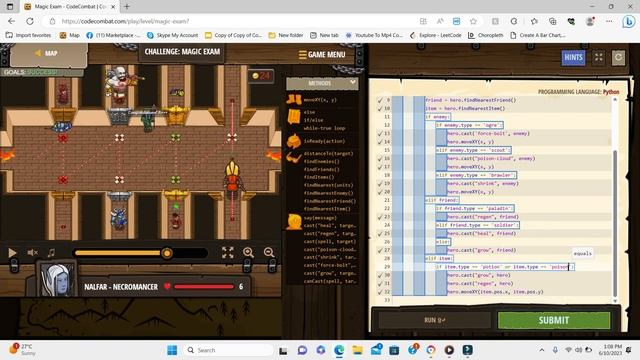Go back in the browser

[x=11, y=21]
